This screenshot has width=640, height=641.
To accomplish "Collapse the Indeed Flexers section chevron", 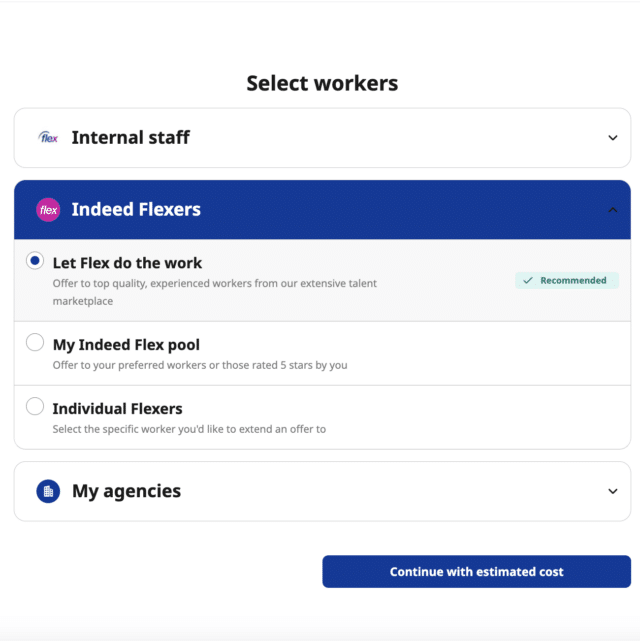I will point(612,210).
